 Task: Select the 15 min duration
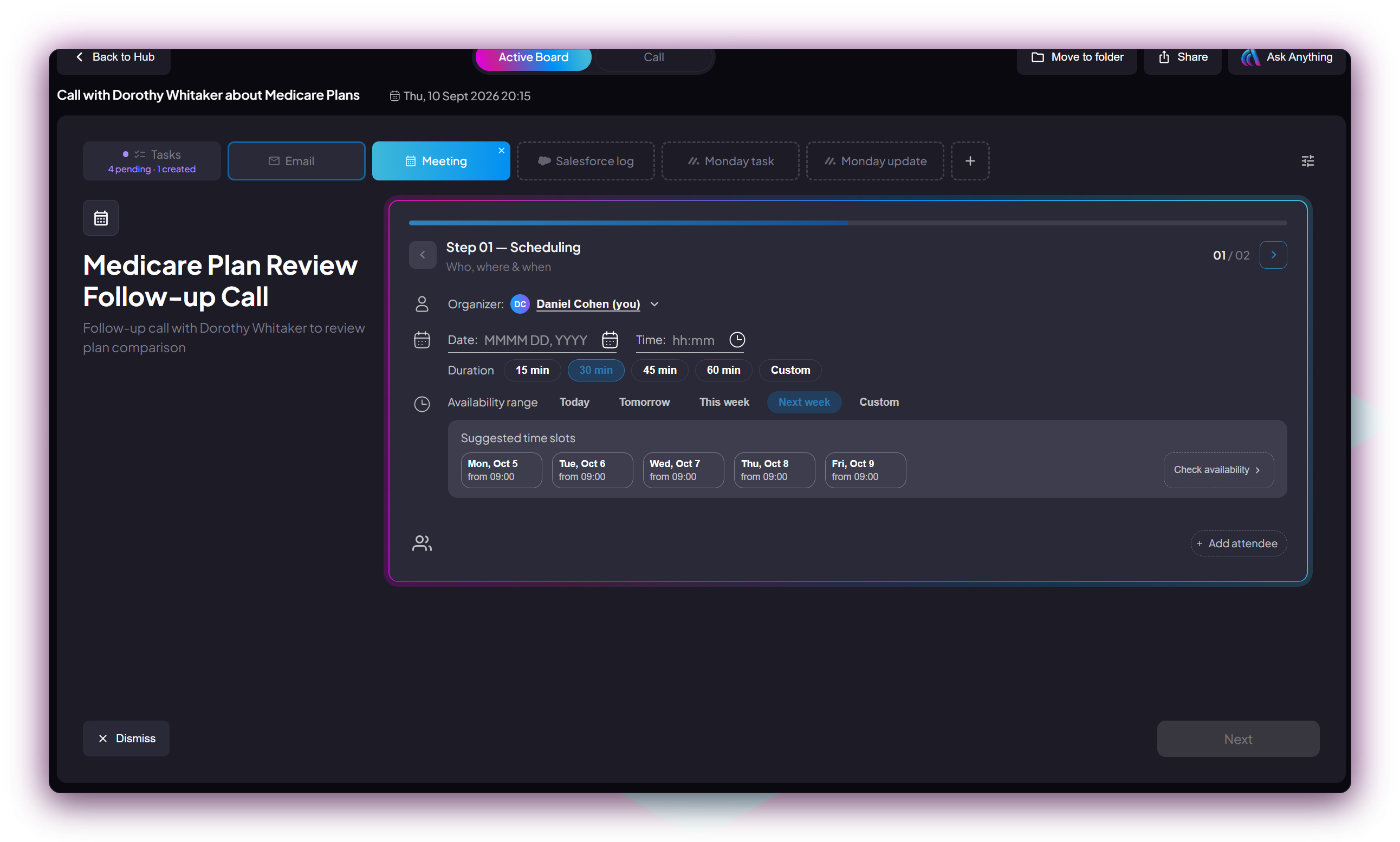(532, 370)
